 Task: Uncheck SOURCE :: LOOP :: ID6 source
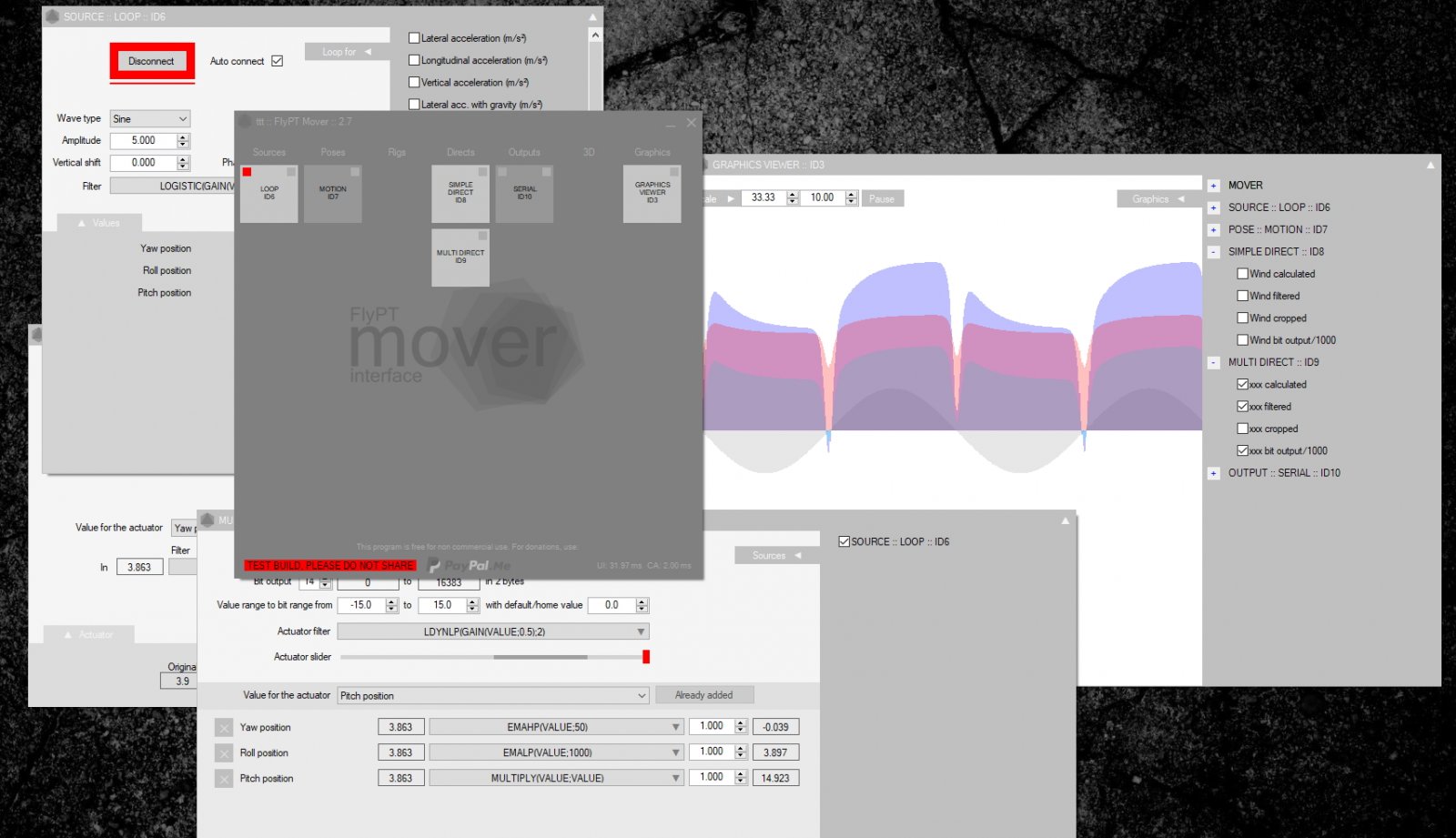844,541
